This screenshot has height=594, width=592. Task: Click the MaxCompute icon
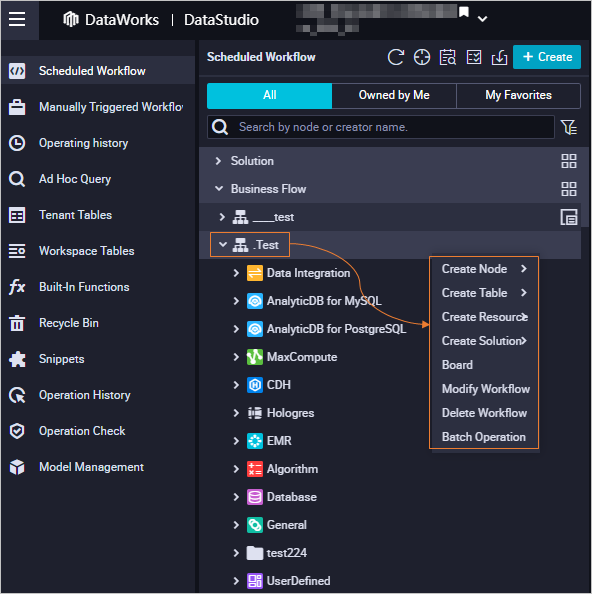[x=255, y=357]
